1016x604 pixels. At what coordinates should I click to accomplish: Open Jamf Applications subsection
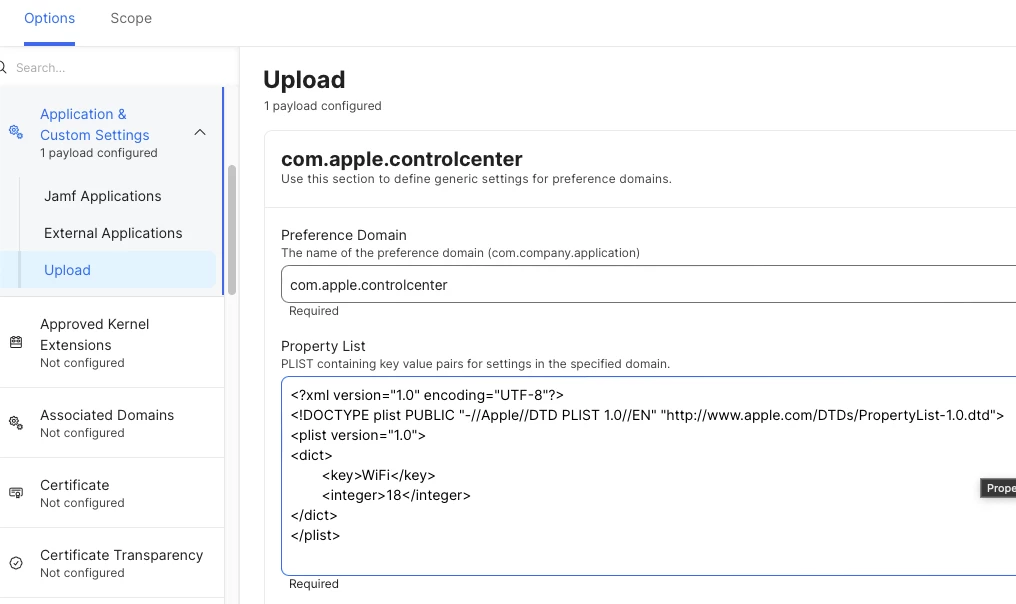click(x=102, y=196)
